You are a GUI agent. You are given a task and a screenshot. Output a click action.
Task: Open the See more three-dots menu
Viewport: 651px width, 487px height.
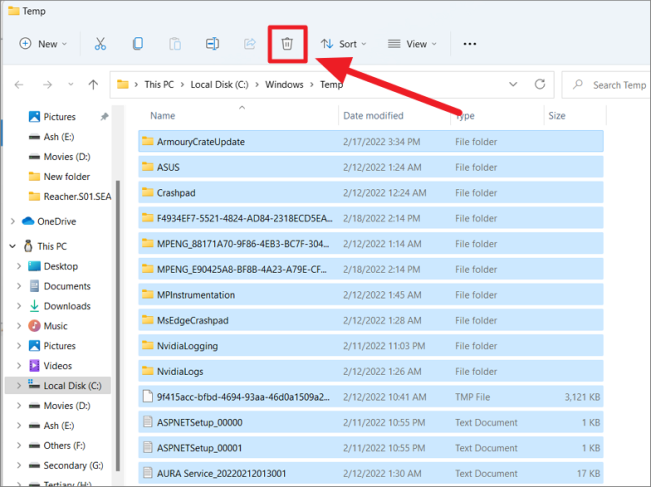470,44
